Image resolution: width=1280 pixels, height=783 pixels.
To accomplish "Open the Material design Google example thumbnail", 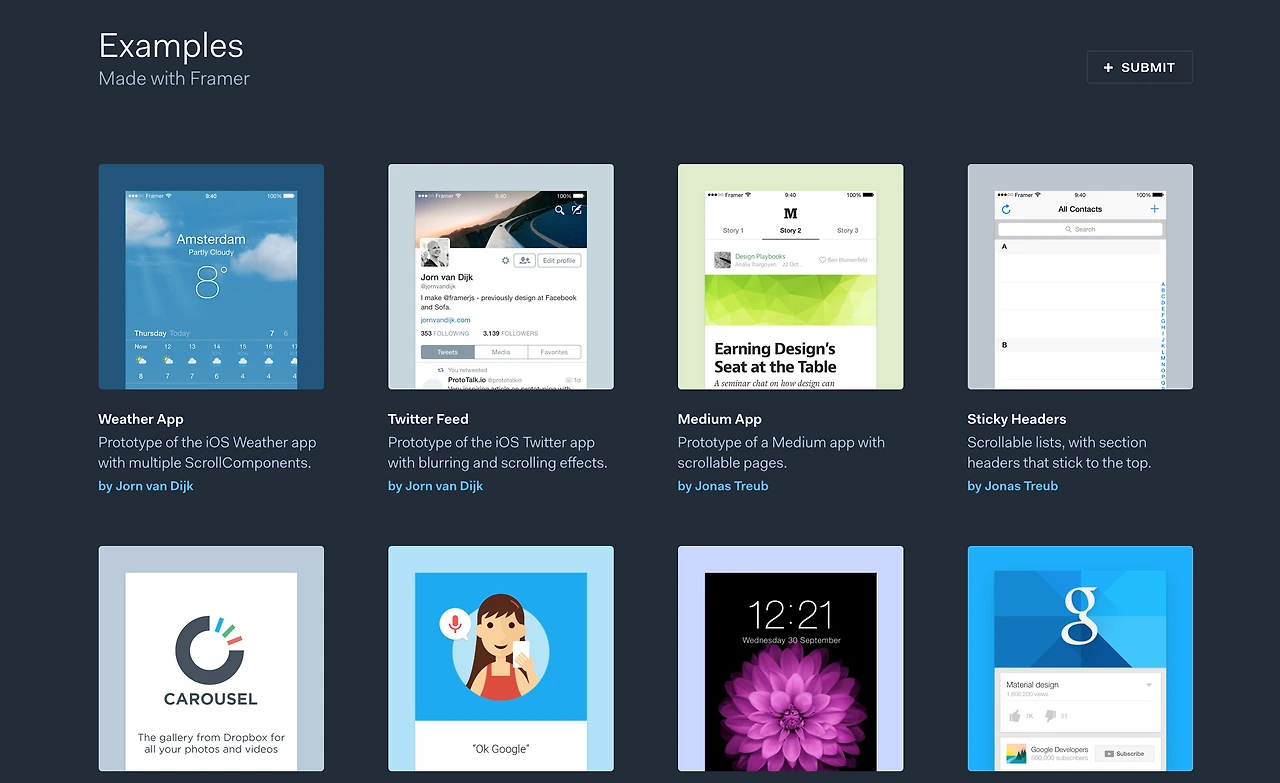I will tap(1080, 658).
